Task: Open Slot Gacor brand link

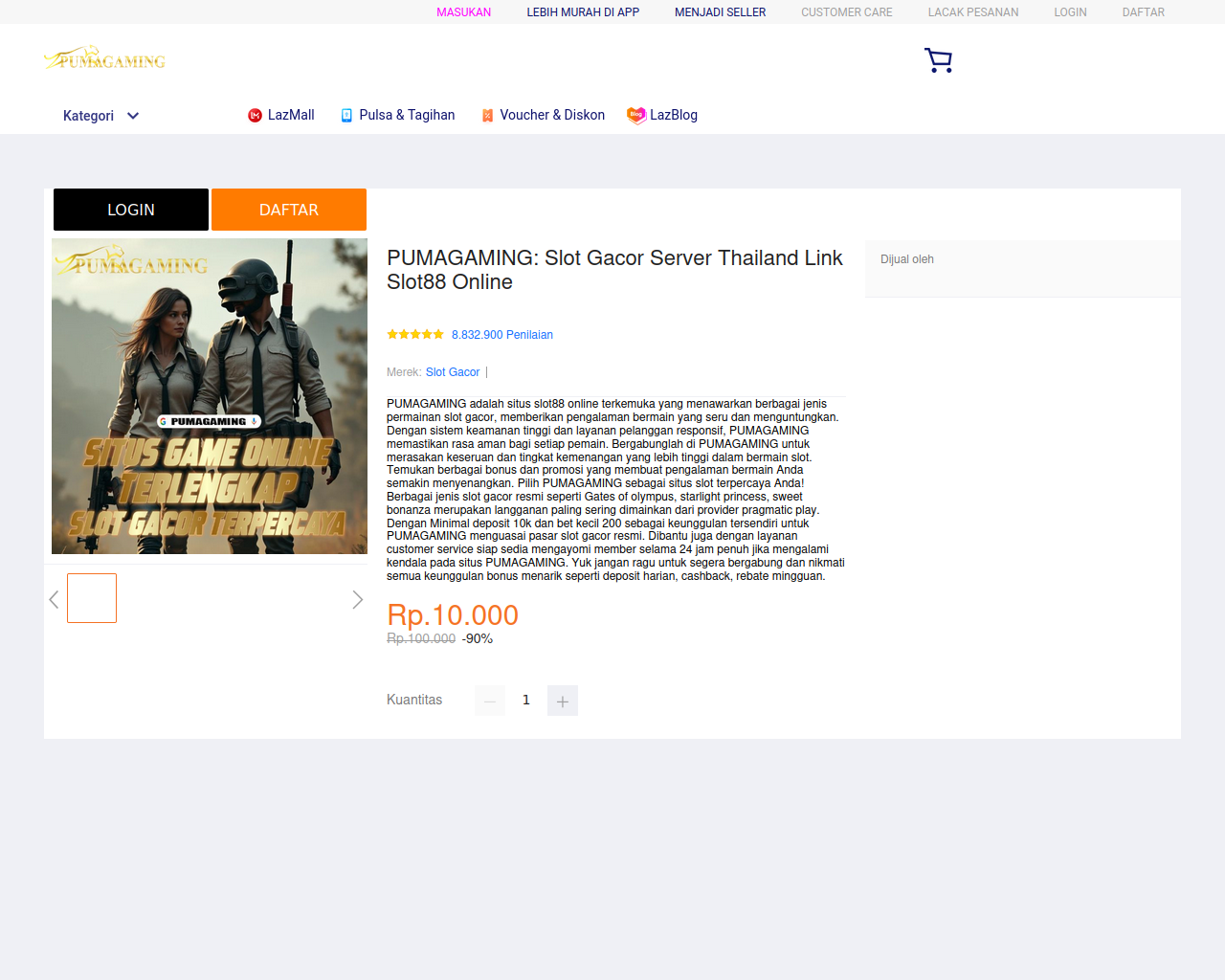Action: coord(453,372)
